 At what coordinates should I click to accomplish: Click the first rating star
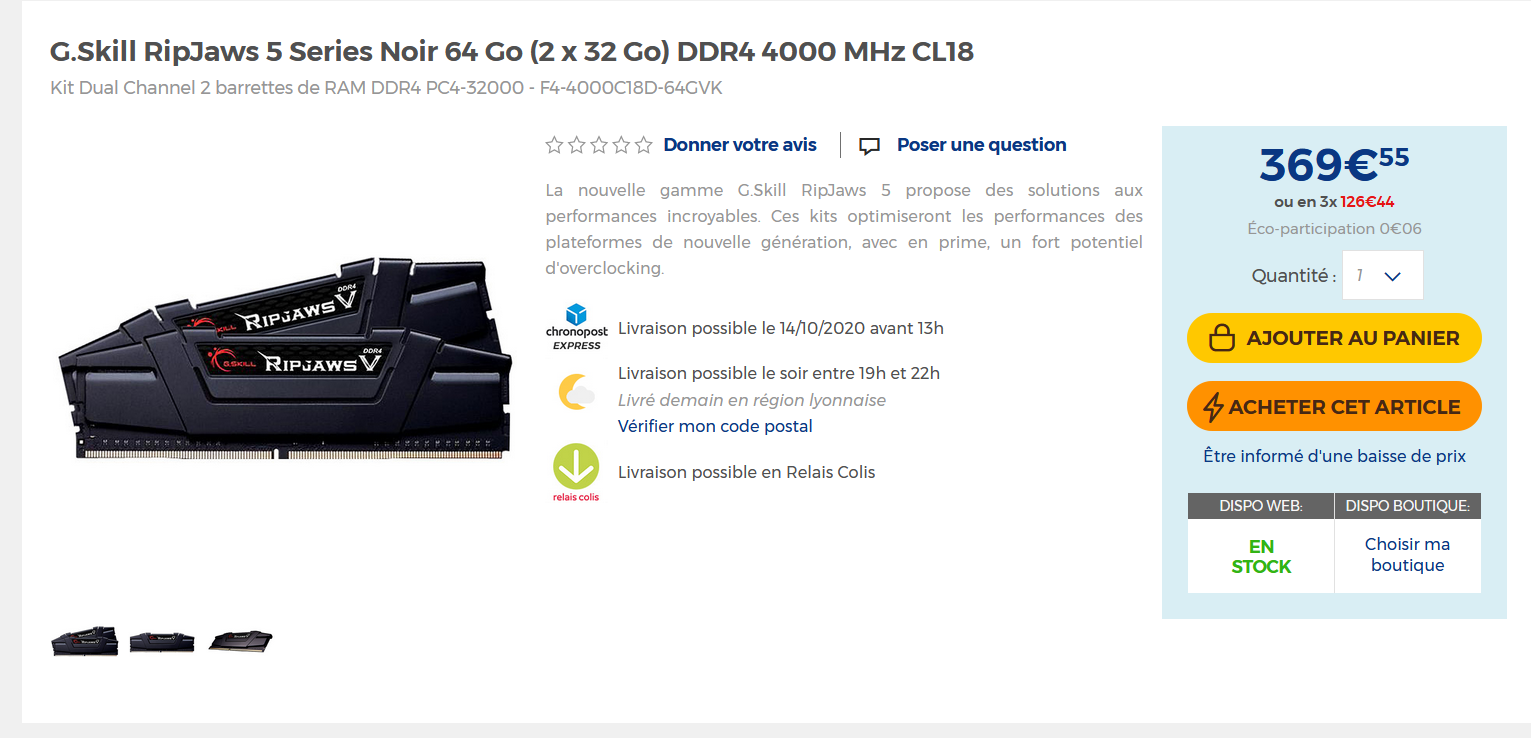coord(554,145)
